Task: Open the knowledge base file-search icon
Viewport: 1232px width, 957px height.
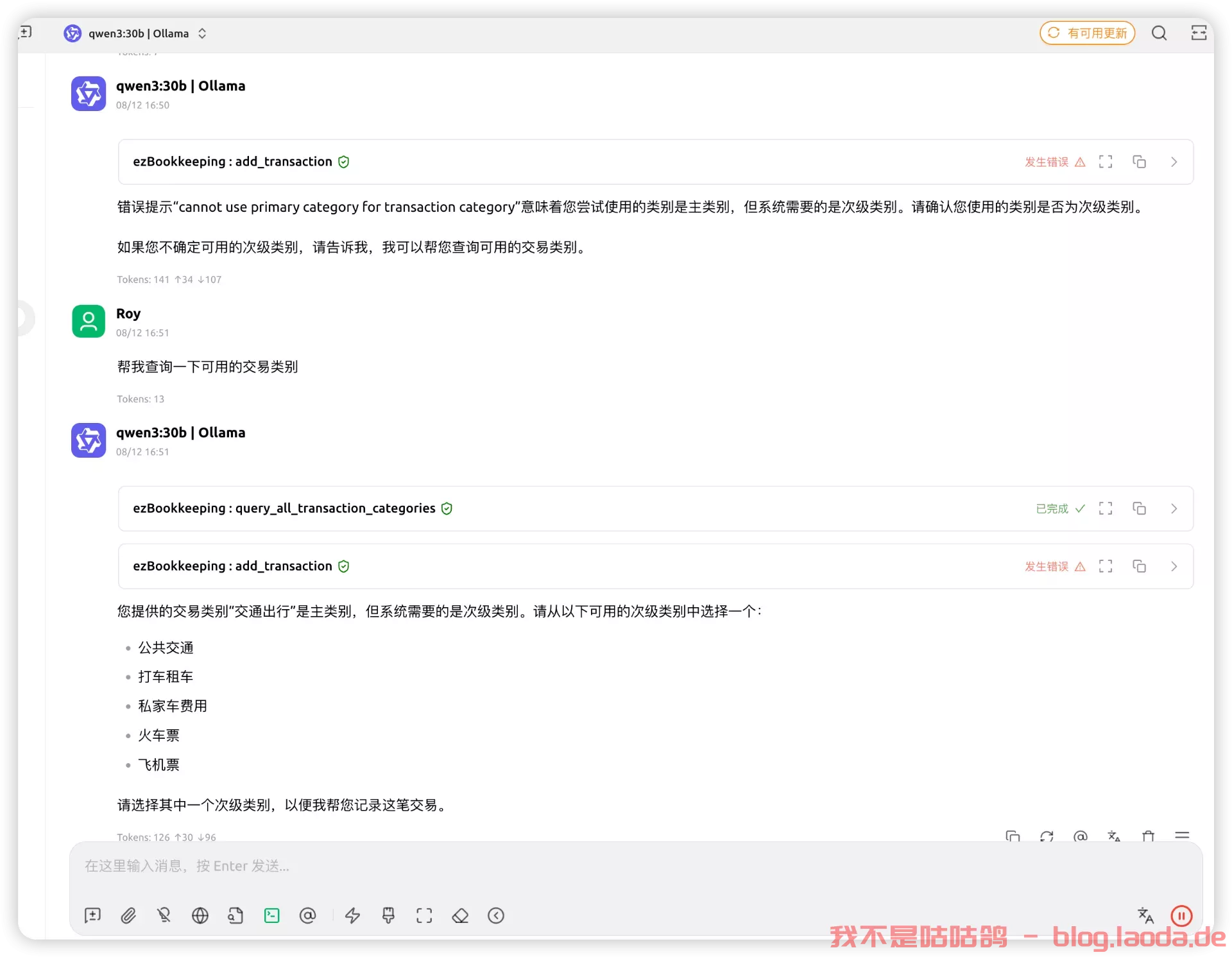Action: (235, 915)
